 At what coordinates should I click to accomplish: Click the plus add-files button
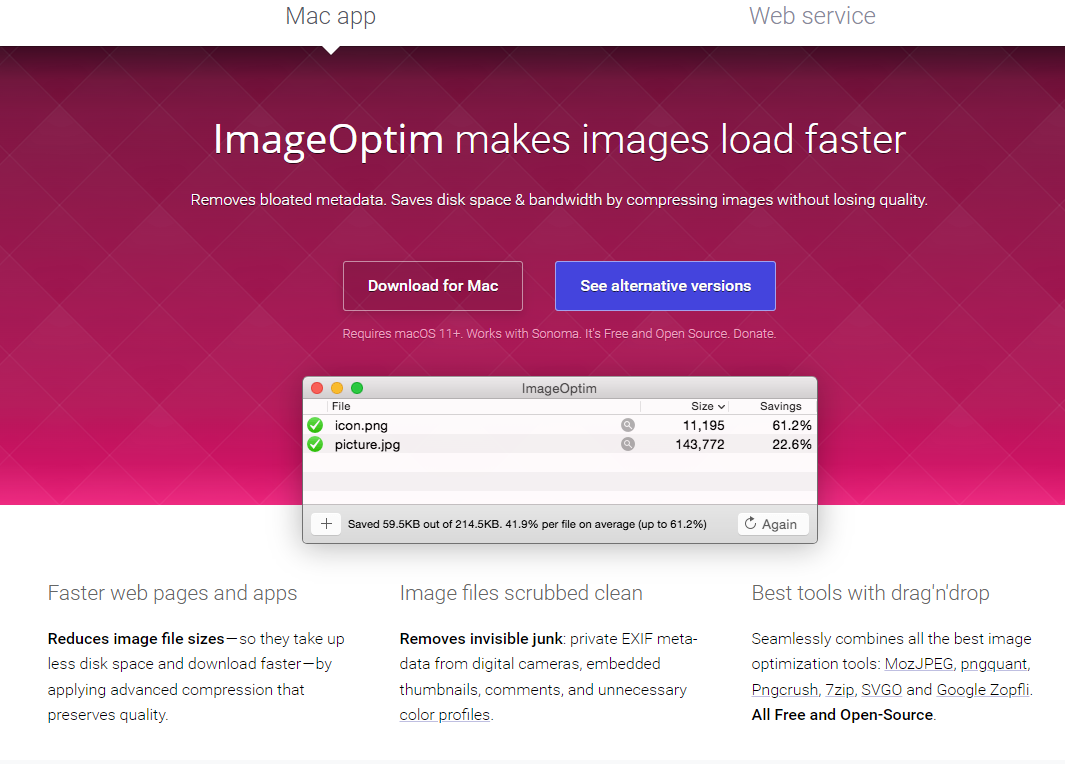point(326,524)
